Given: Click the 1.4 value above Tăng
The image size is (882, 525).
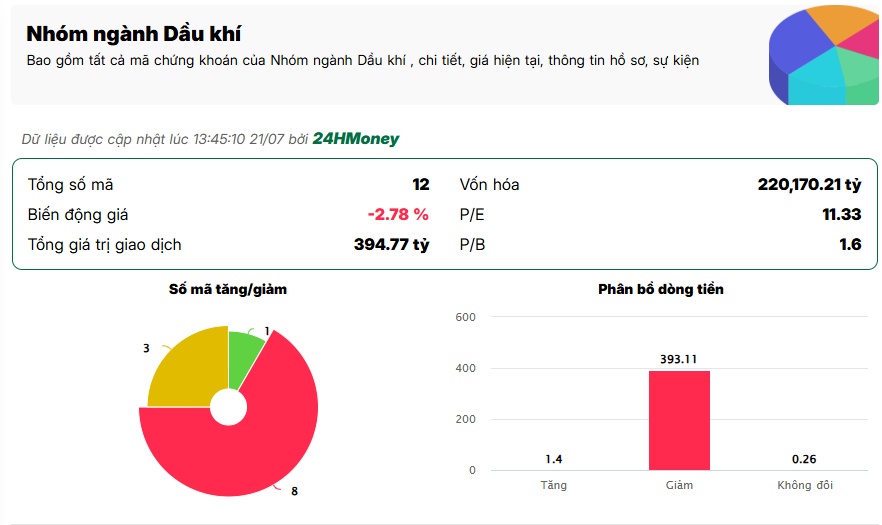Looking at the screenshot, I should tap(554, 459).
